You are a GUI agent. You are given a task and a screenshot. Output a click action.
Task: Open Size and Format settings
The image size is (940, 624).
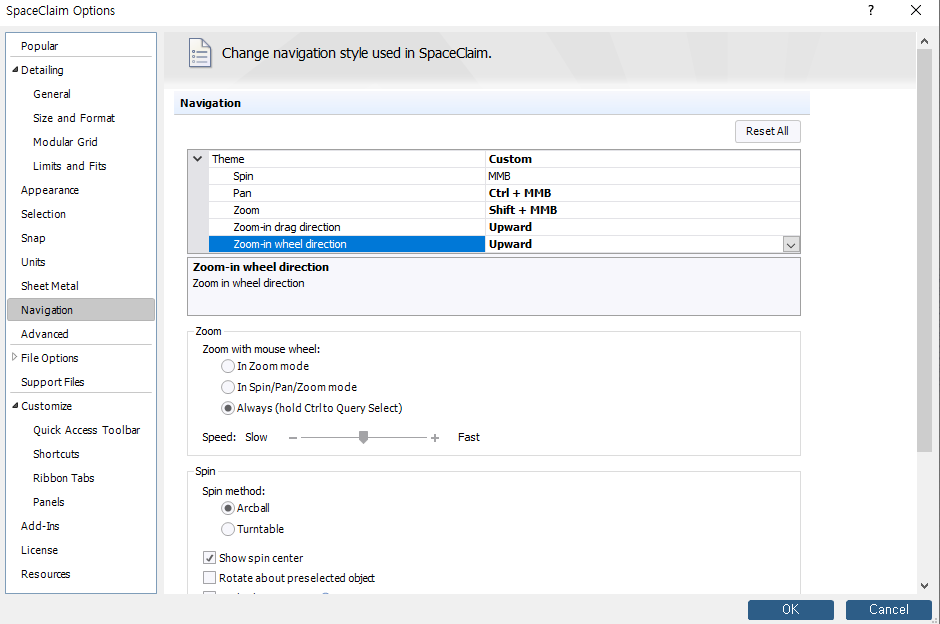click(74, 118)
